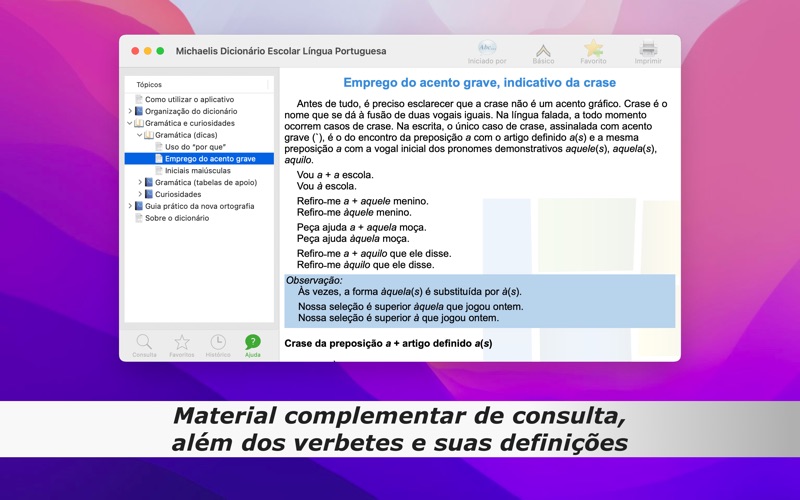Click book icon beside 'Guia prático da nova ortografia'
Image resolution: width=800 pixels, height=500 pixels.
click(x=139, y=206)
